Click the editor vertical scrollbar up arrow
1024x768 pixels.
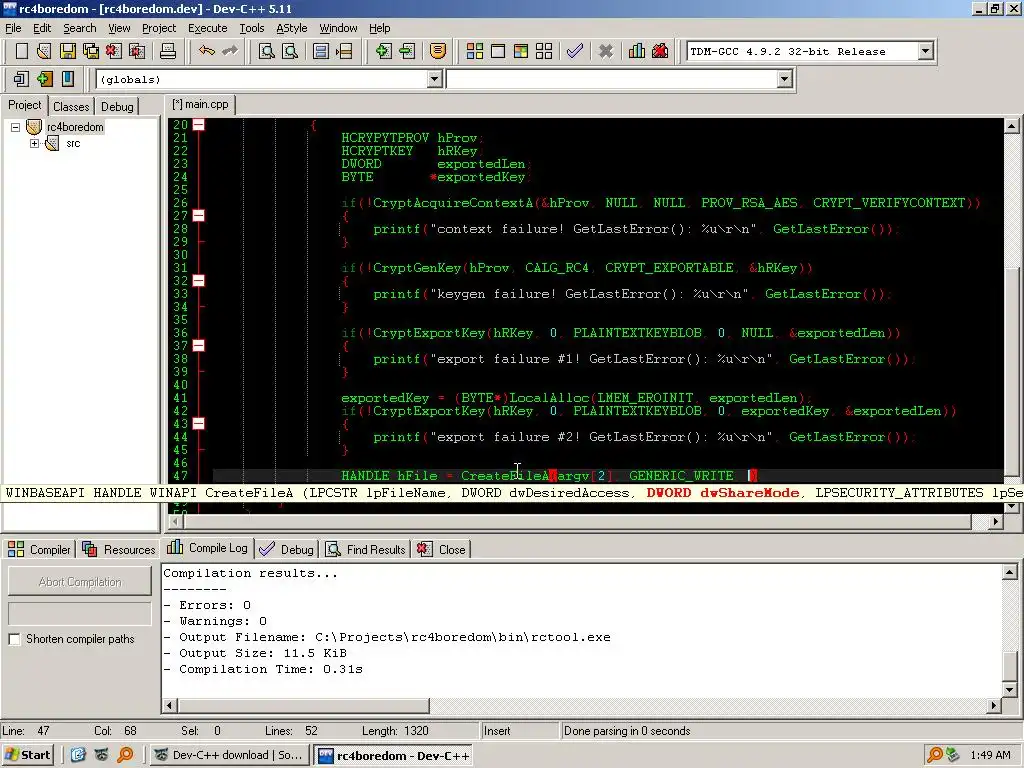click(1011, 127)
